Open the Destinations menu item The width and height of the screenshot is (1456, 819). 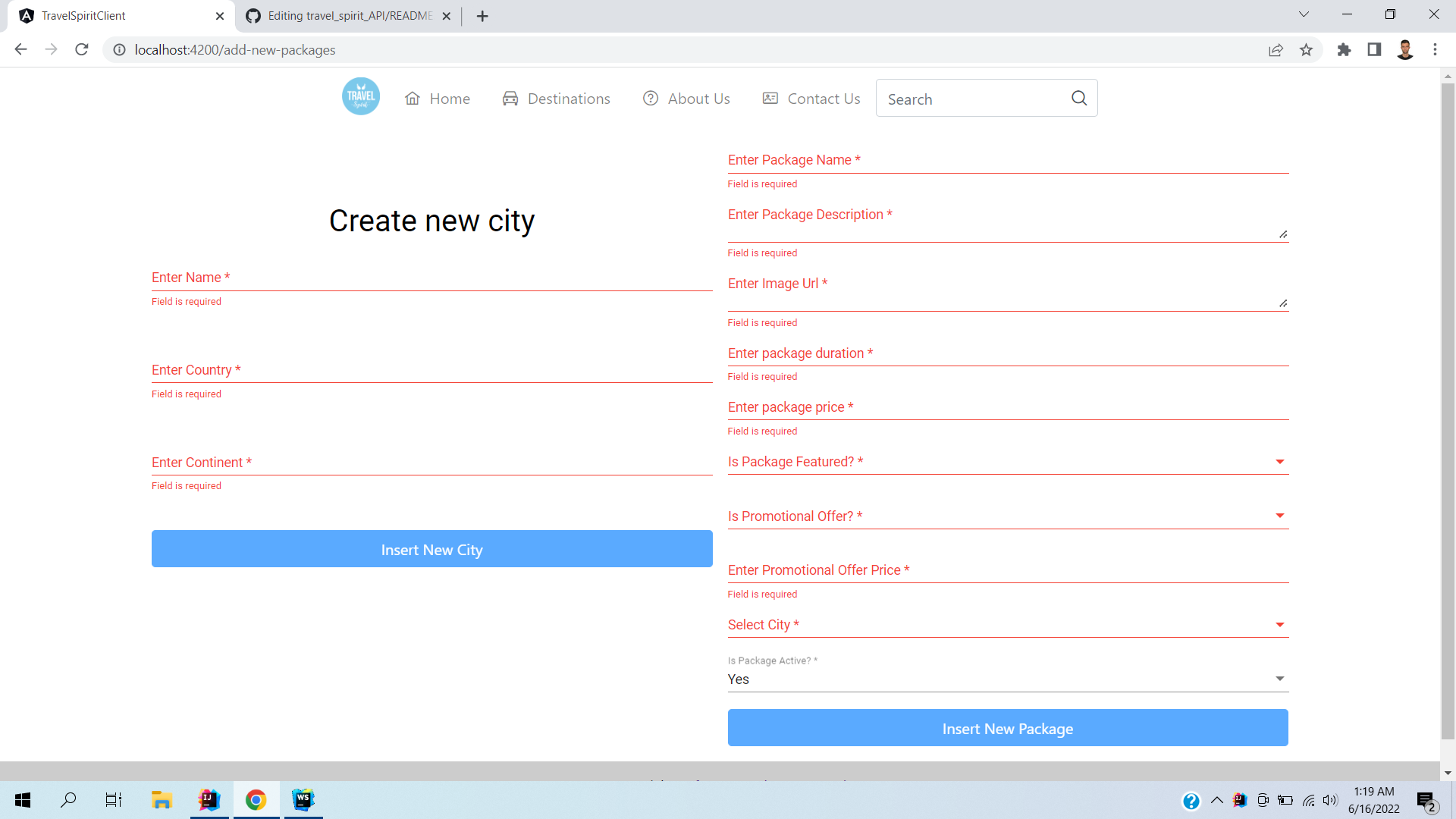[556, 99]
